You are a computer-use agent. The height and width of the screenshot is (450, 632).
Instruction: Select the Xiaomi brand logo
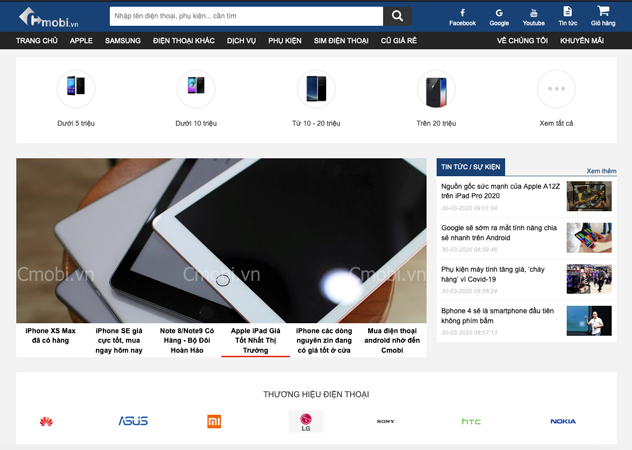point(214,421)
